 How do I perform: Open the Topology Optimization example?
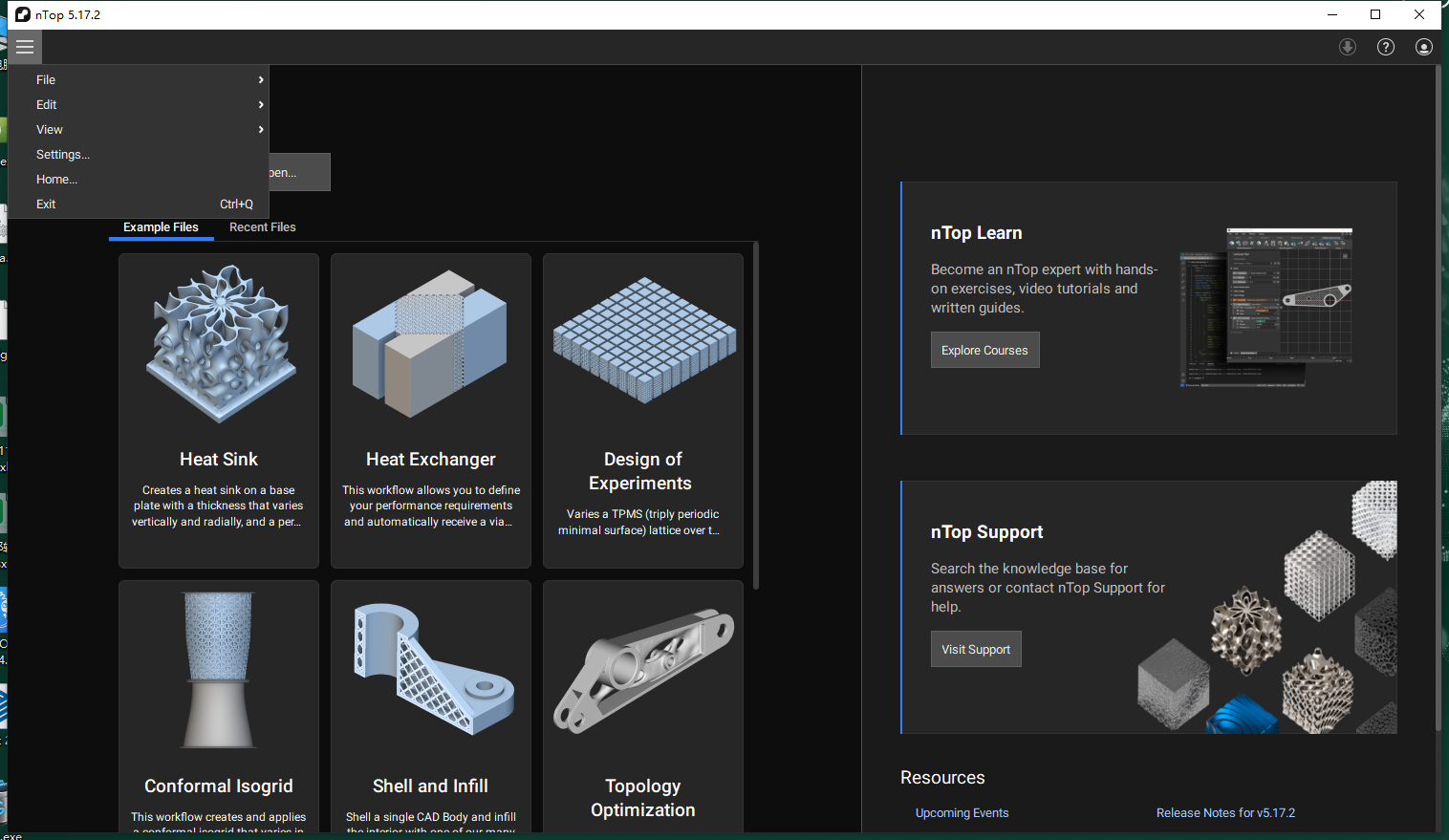pos(643,705)
